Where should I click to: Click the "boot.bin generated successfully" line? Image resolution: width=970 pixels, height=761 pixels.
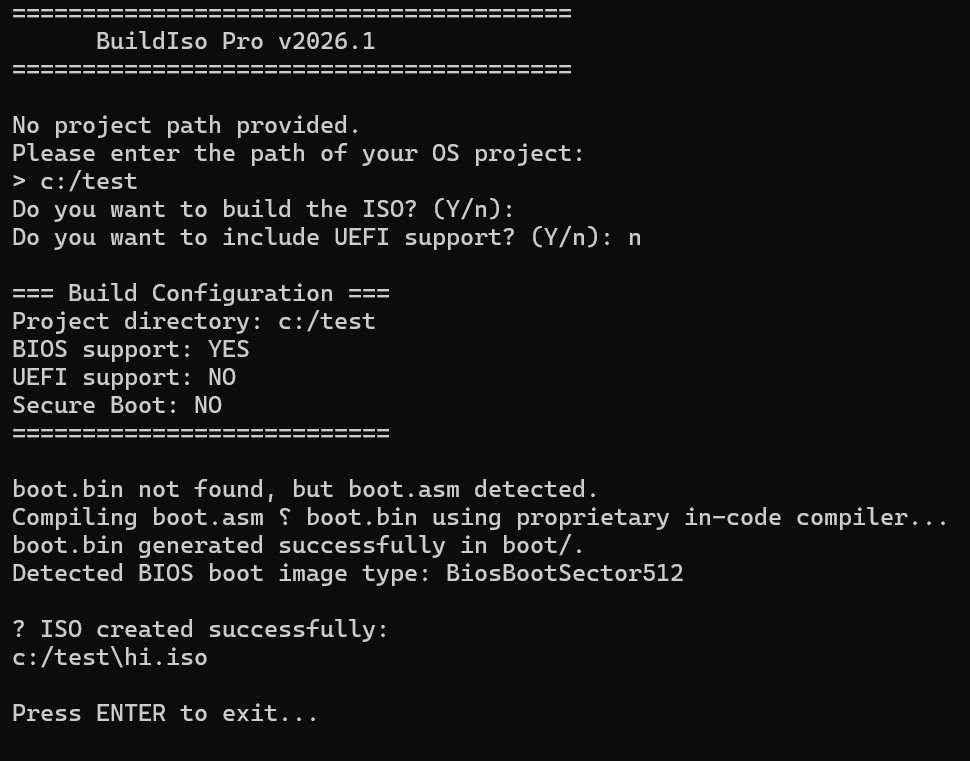[298, 545]
